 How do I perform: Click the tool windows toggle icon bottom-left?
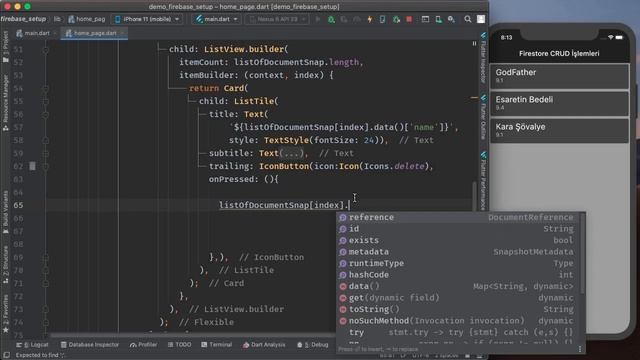tap(7, 355)
